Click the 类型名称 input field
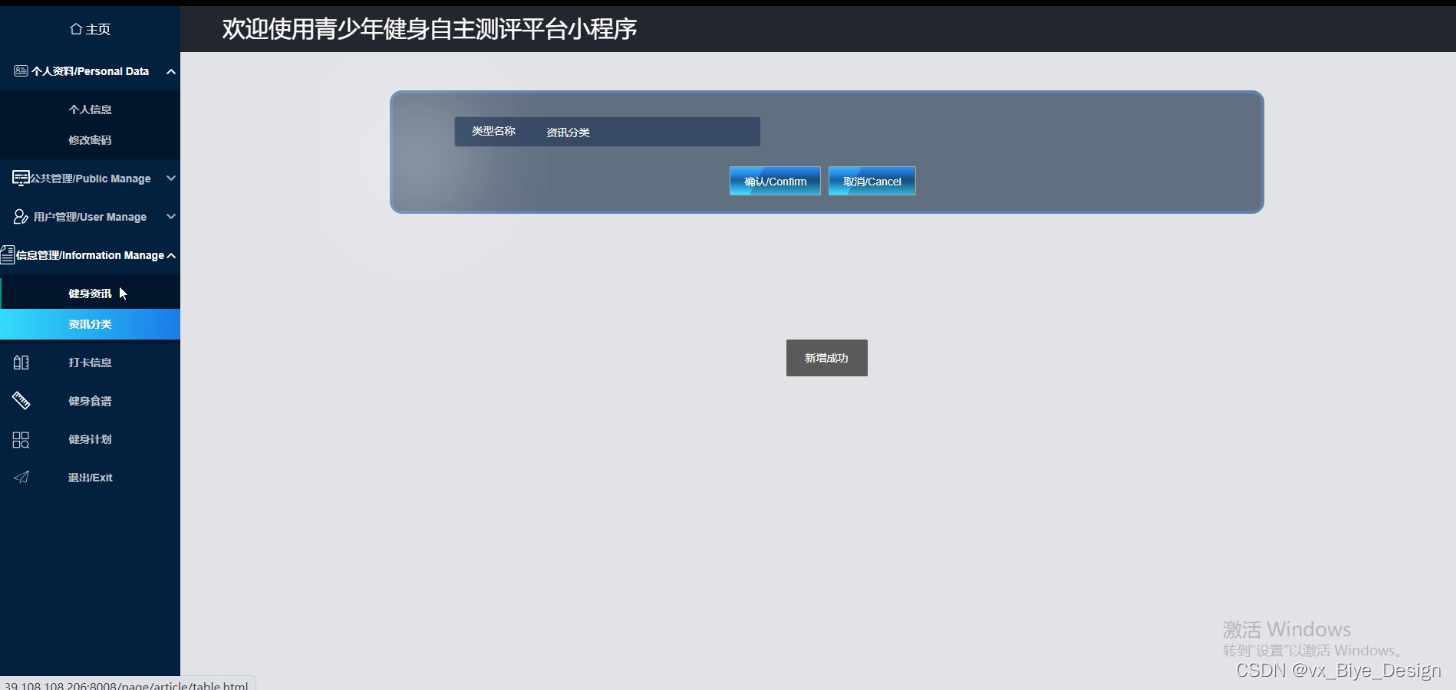The height and width of the screenshot is (690, 1456). 646,132
